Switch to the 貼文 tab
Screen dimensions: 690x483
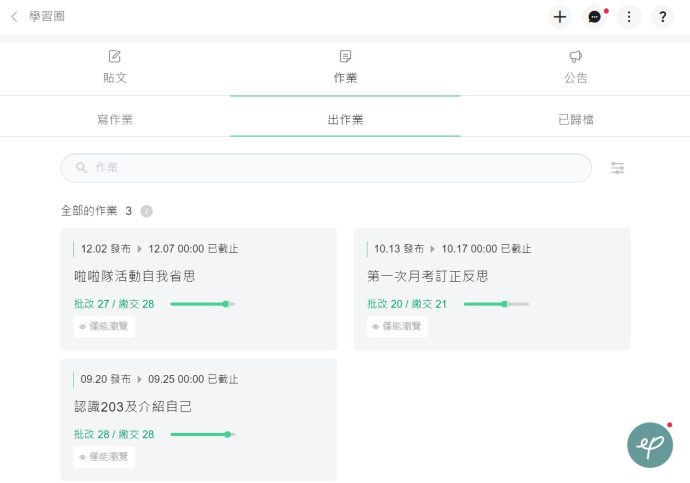click(x=115, y=67)
